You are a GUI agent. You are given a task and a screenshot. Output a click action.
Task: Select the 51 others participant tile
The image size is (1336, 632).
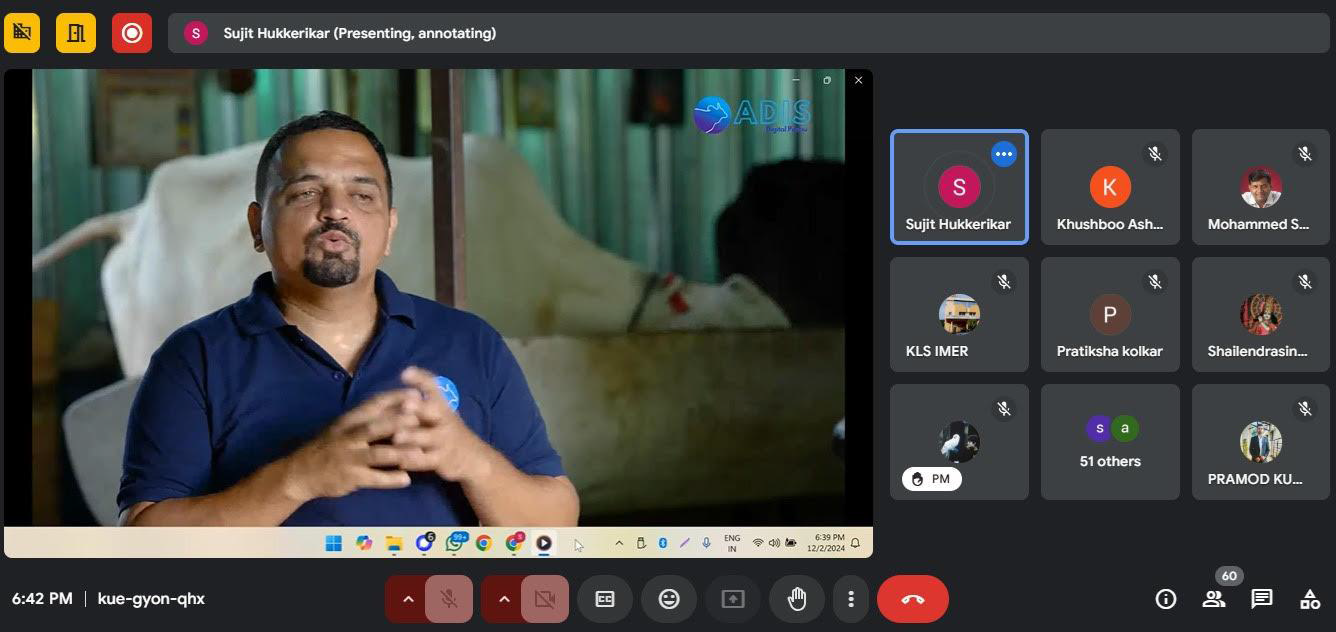(1110, 442)
